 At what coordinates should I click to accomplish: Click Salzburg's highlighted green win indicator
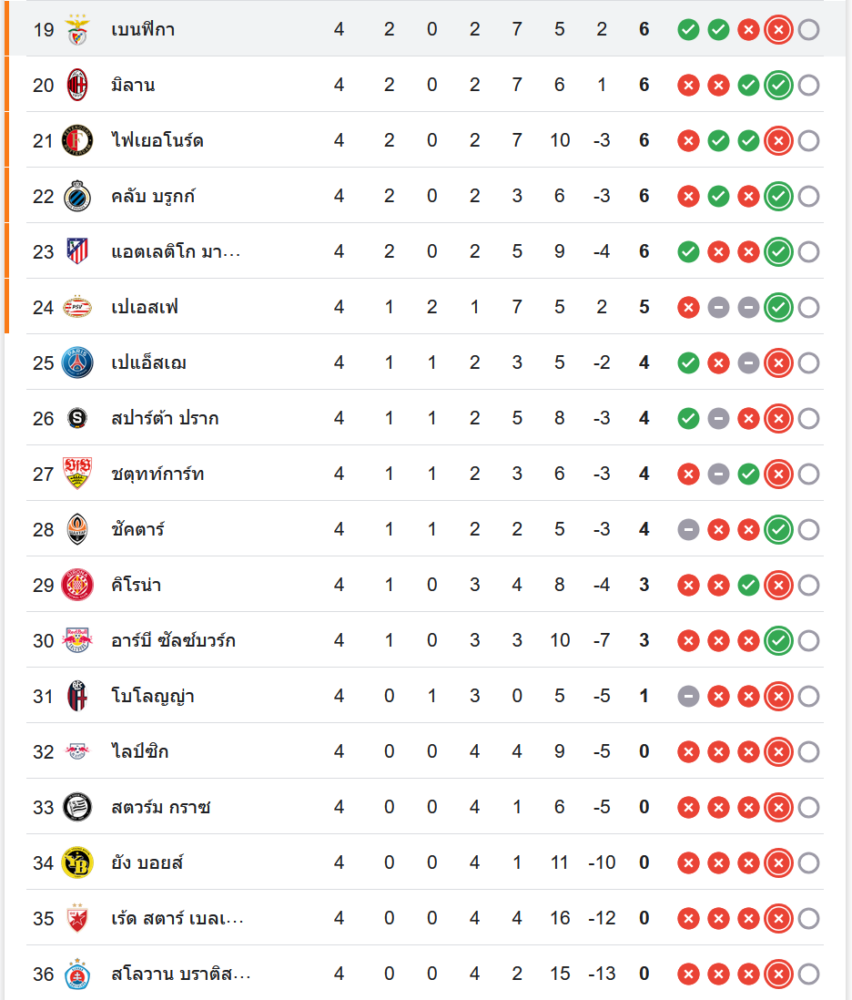(x=779, y=640)
